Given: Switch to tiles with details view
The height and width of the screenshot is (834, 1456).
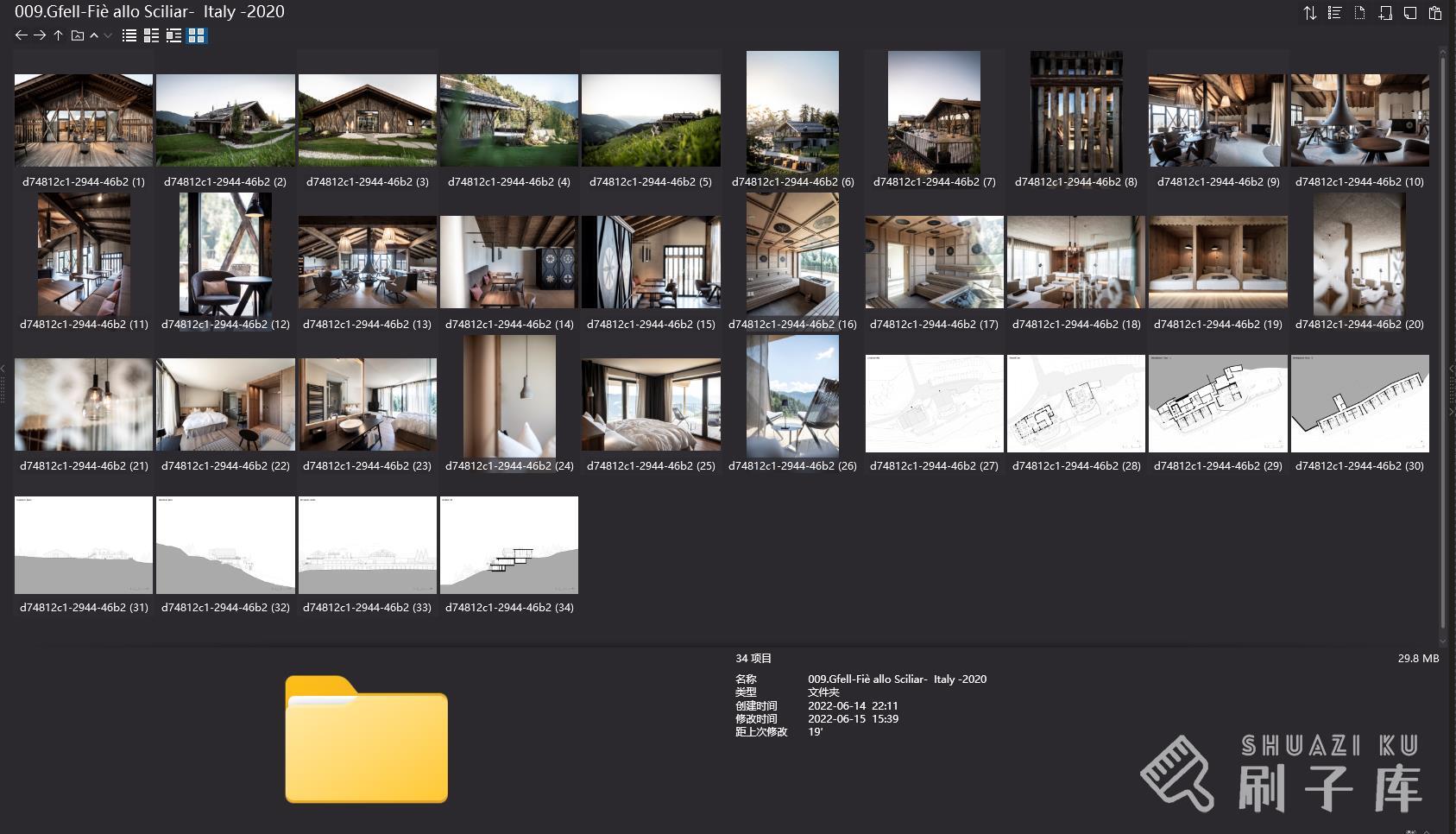Looking at the screenshot, I should click(x=174, y=35).
